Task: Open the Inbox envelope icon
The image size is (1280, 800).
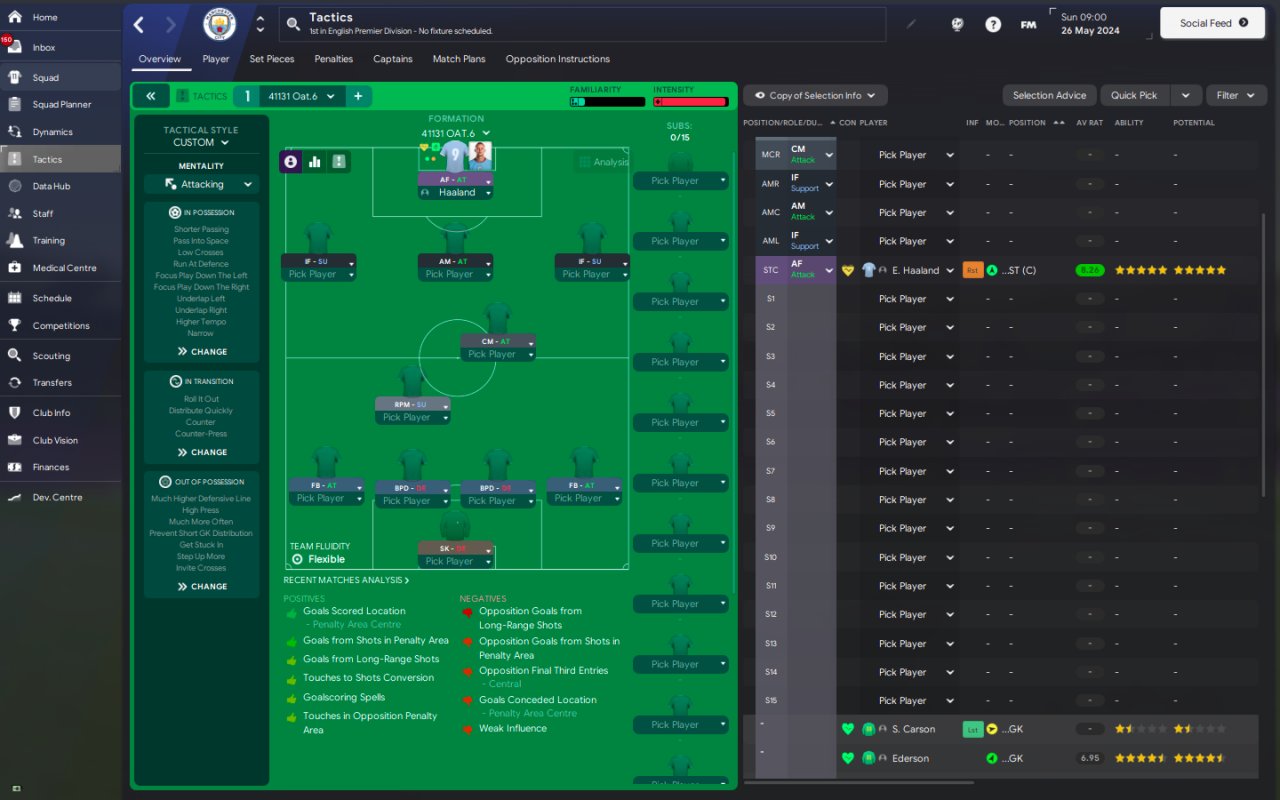Action: pyautogui.click(x=14, y=47)
